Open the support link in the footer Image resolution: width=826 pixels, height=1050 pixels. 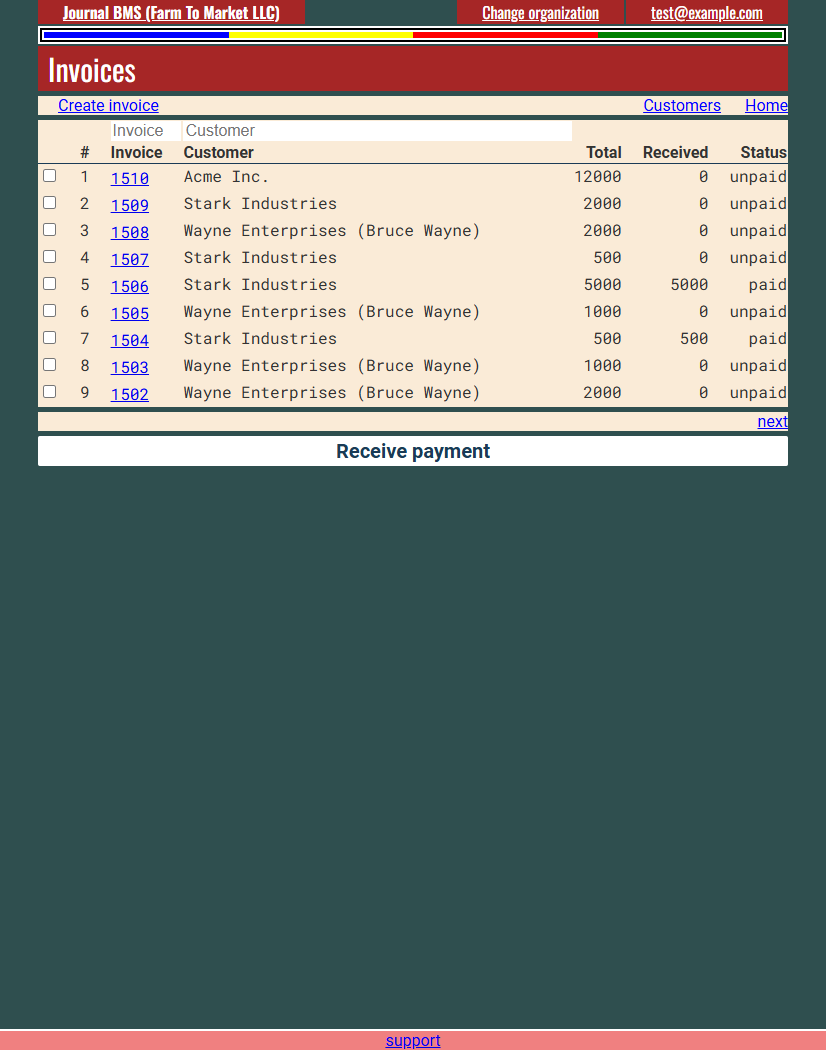click(413, 1041)
